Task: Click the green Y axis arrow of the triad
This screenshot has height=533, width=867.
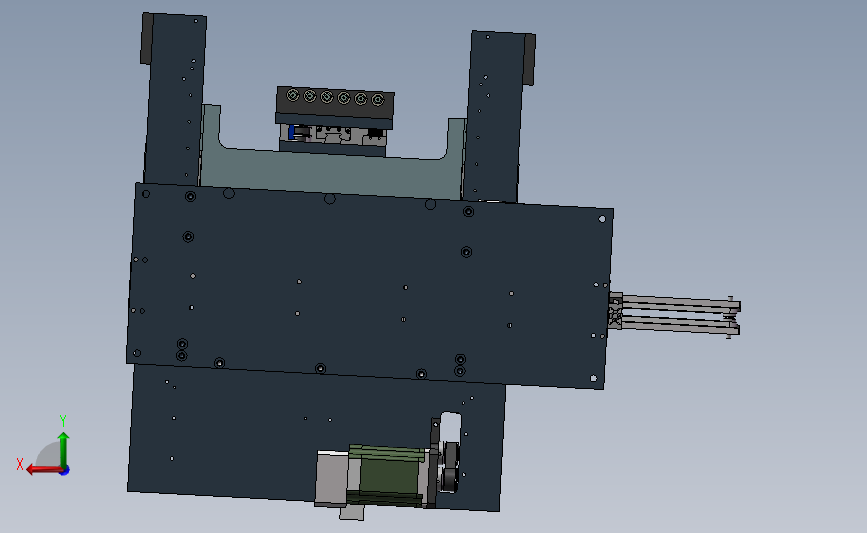Action: 64,449
